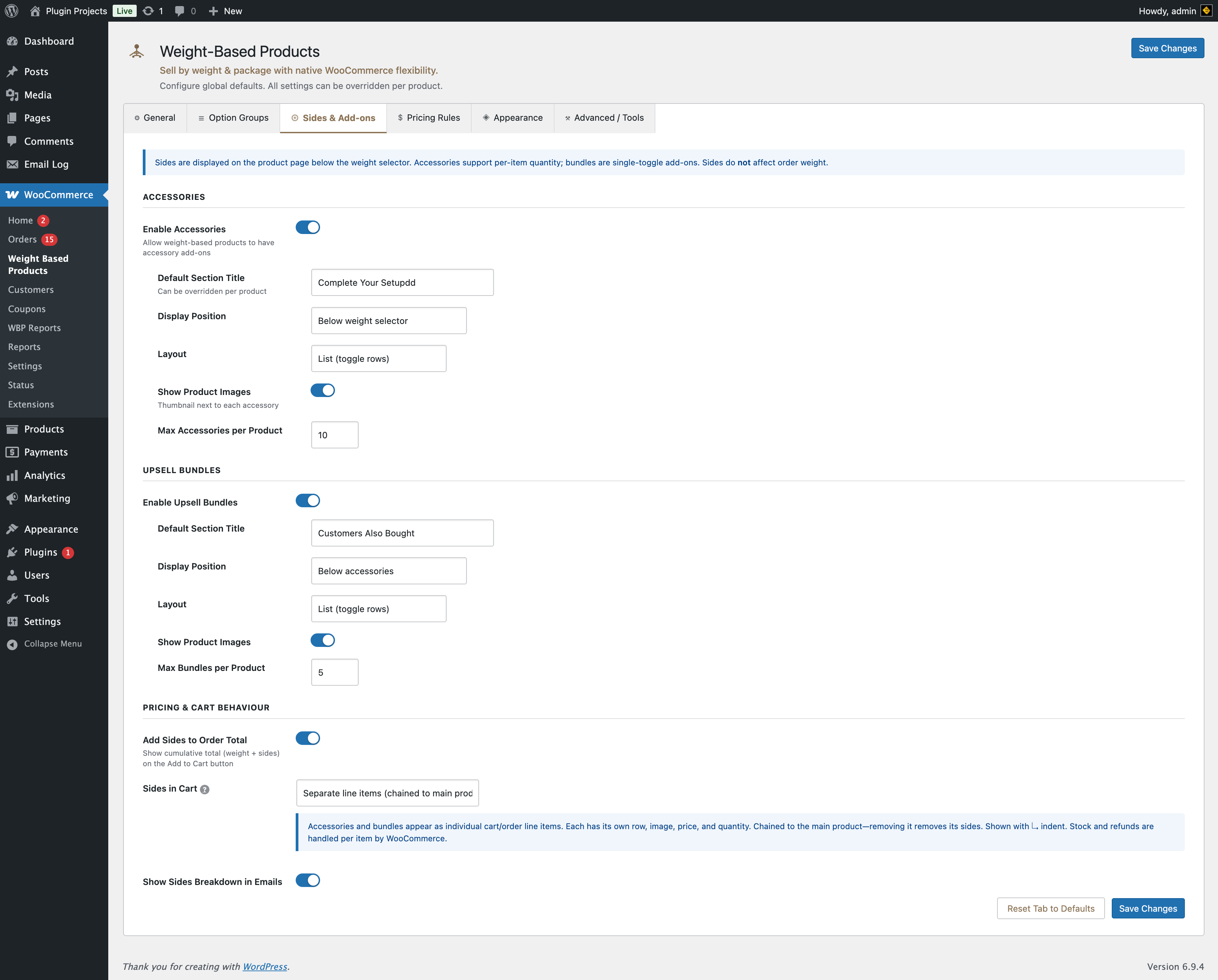Screen dimensions: 1218x980
Task: Disable the Enable Accessories toggle
Action: point(308,227)
